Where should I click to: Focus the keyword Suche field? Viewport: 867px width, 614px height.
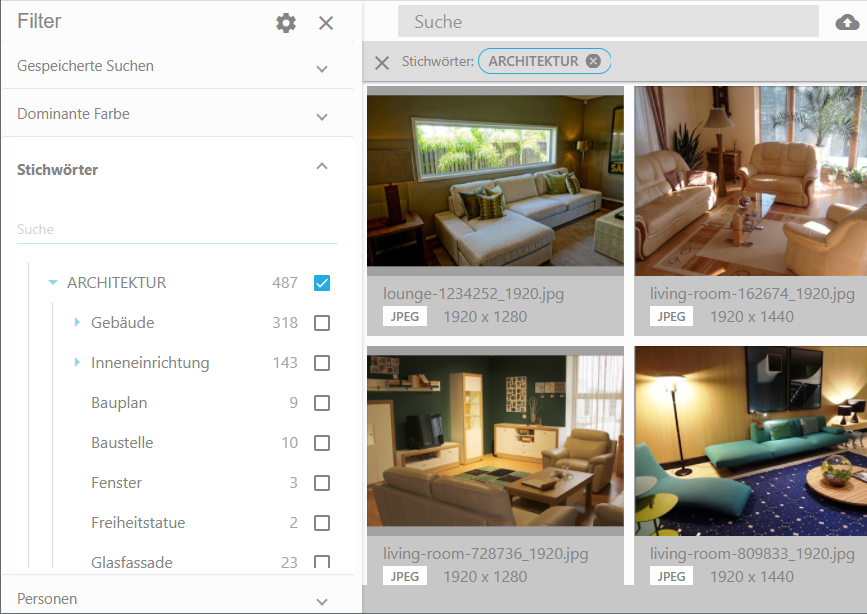(177, 230)
